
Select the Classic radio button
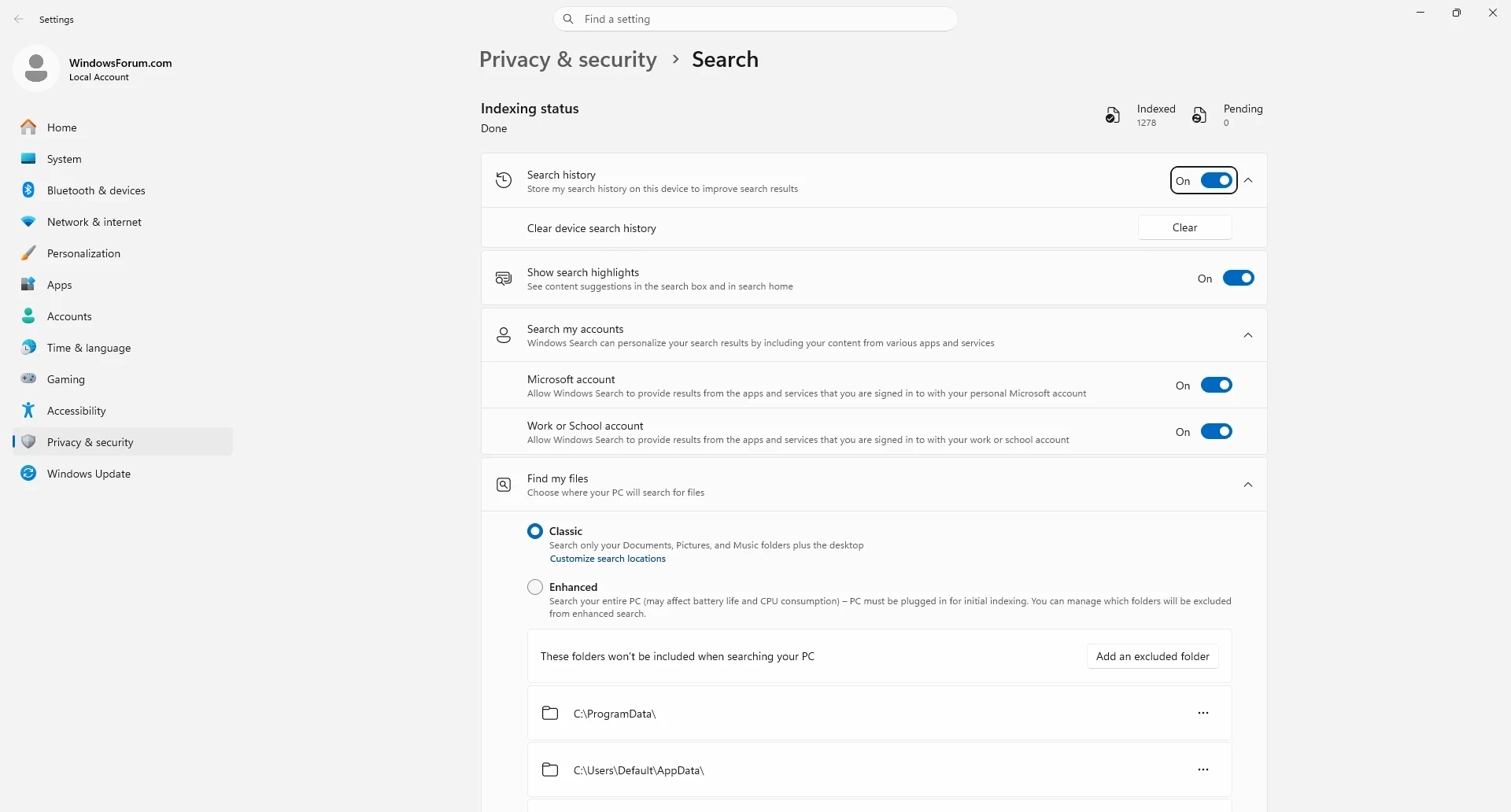tap(535, 531)
